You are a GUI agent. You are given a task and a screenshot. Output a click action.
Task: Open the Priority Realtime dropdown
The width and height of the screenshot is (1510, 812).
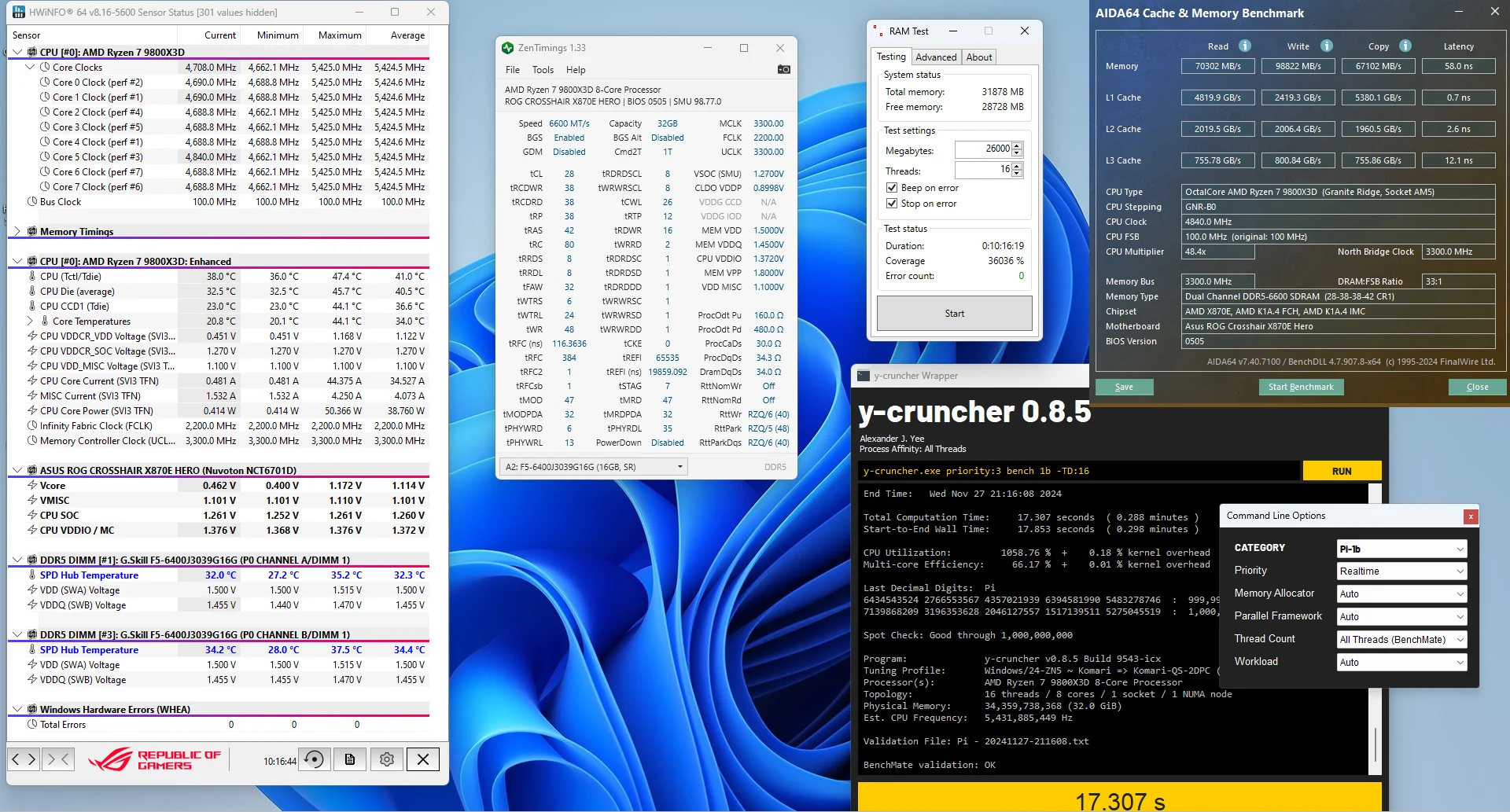click(1401, 571)
